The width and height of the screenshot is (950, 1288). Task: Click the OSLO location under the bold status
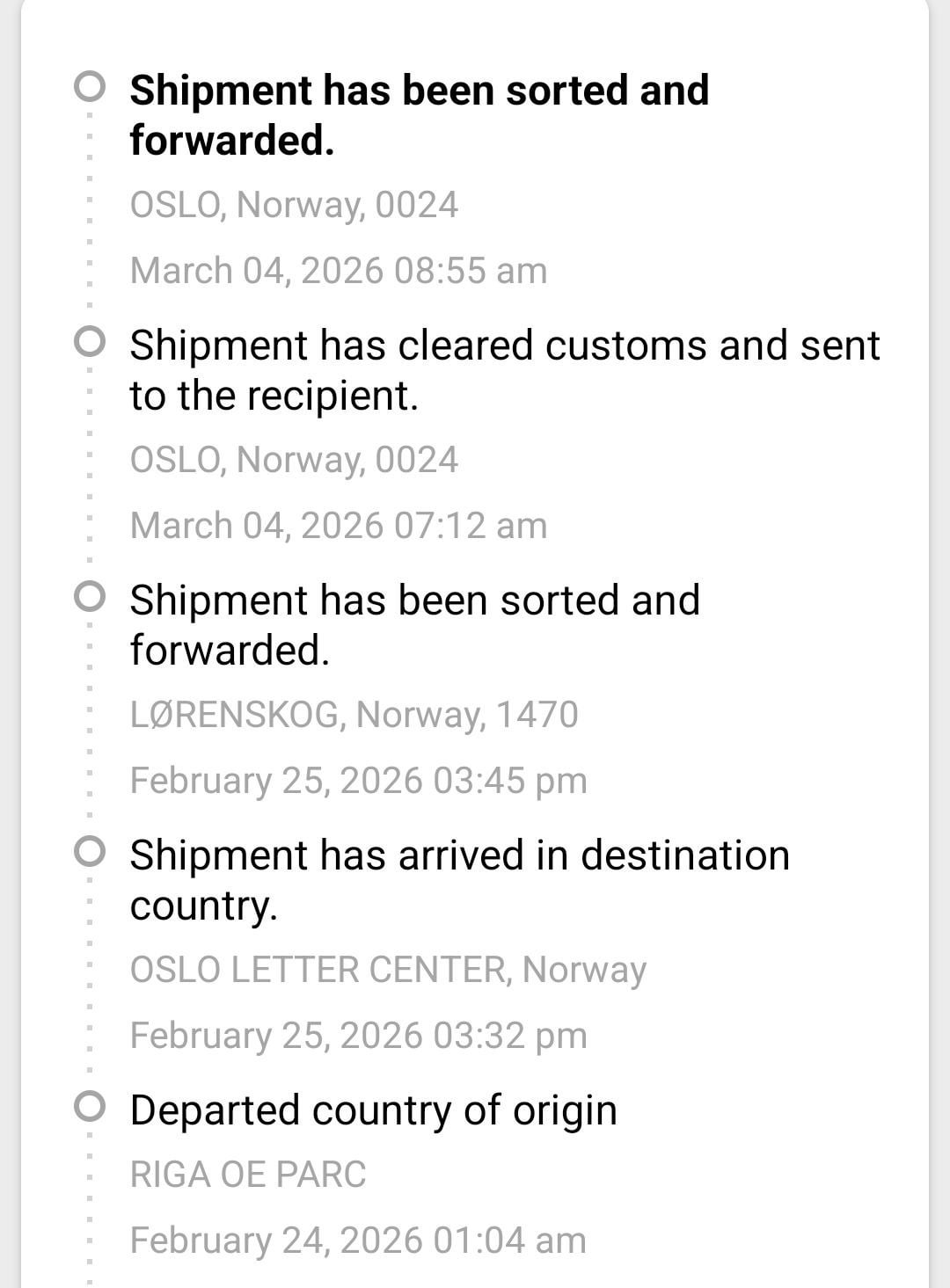[294, 205]
